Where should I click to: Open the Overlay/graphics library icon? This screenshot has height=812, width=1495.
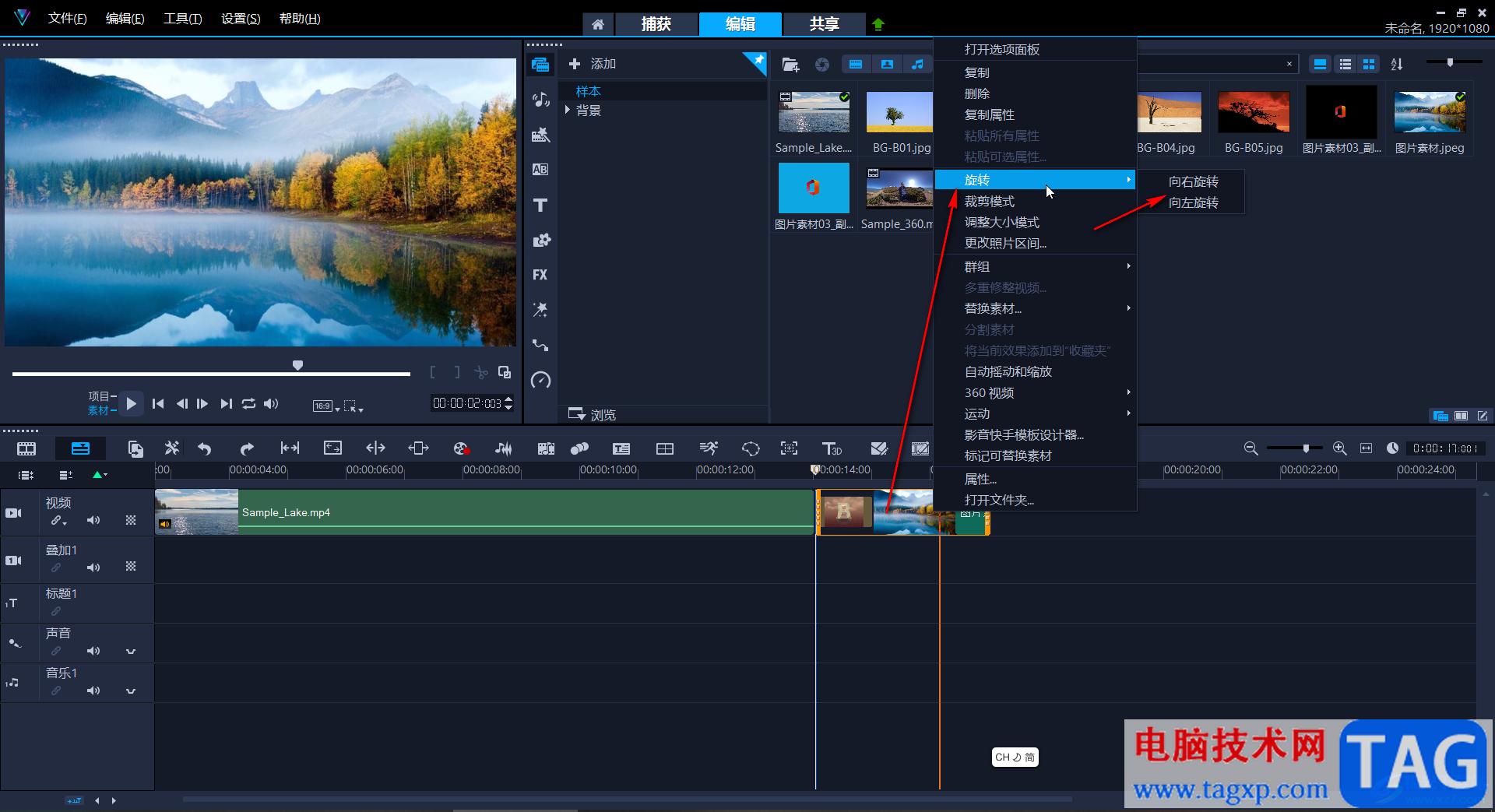pyautogui.click(x=540, y=240)
